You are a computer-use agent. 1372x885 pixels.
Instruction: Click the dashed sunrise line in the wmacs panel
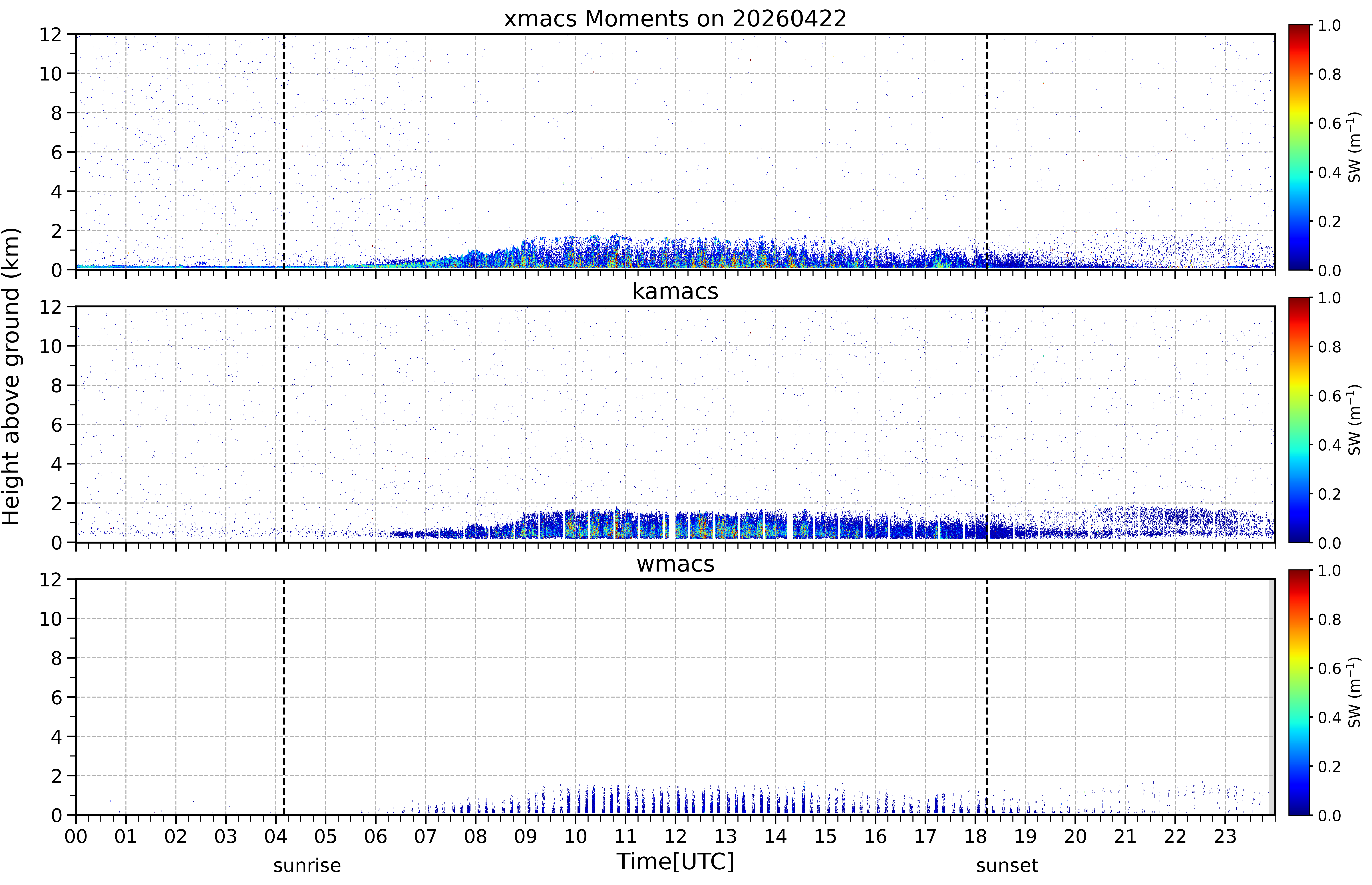pyautogui.click(x=284, y=697)
